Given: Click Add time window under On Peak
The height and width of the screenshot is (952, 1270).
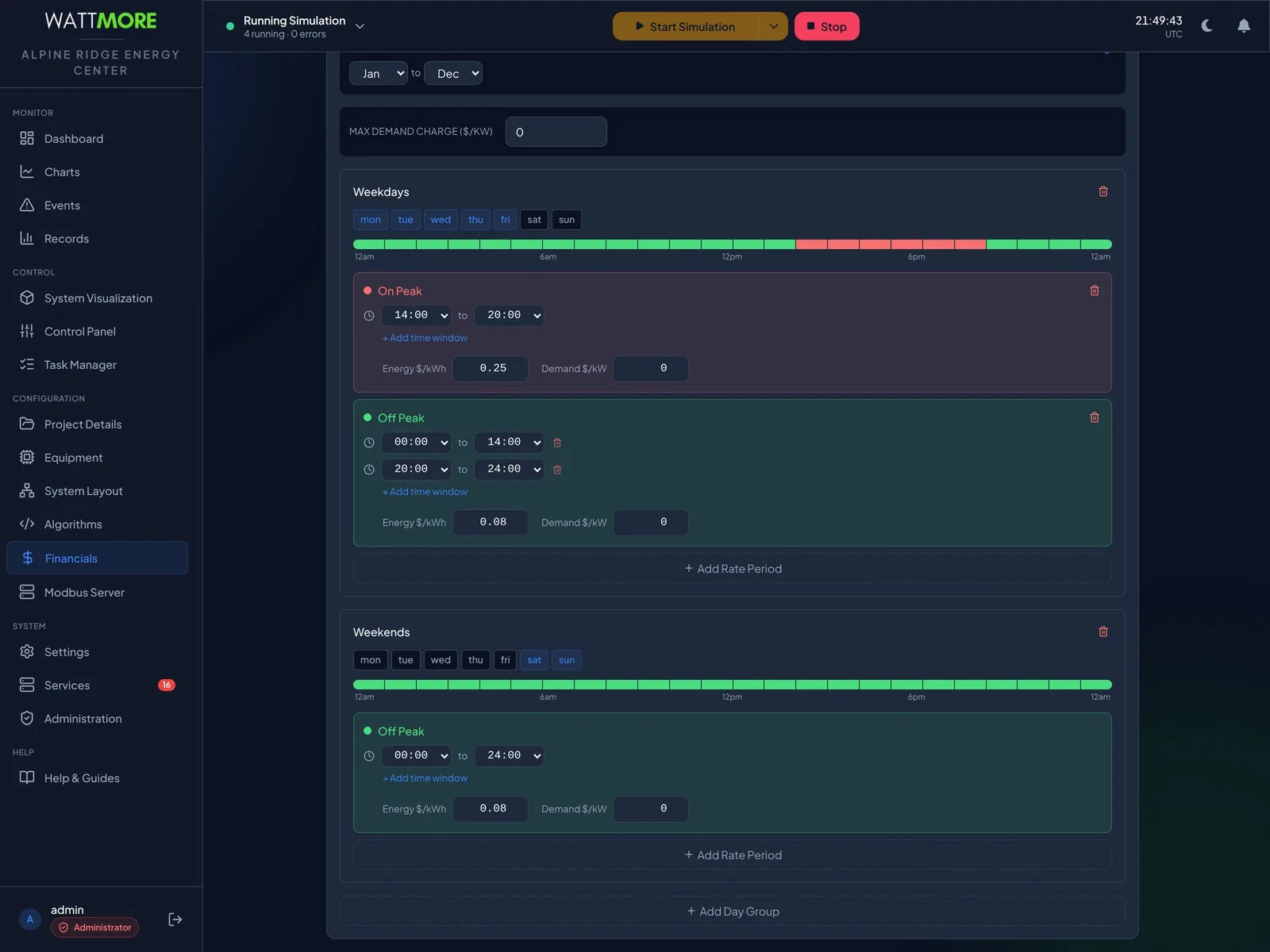Looking at the screenshot, I should coord(425,338).
